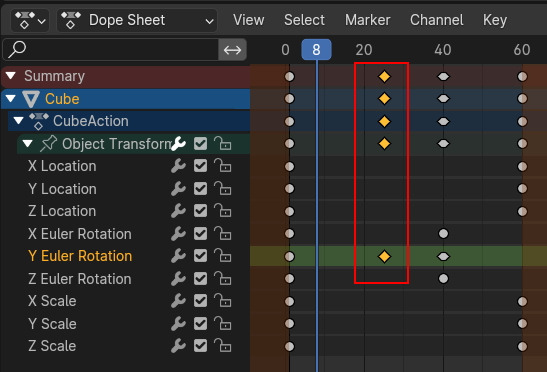
Task: Toggle Y Scale modifiers wrench
Action: [x=178, y=324]
